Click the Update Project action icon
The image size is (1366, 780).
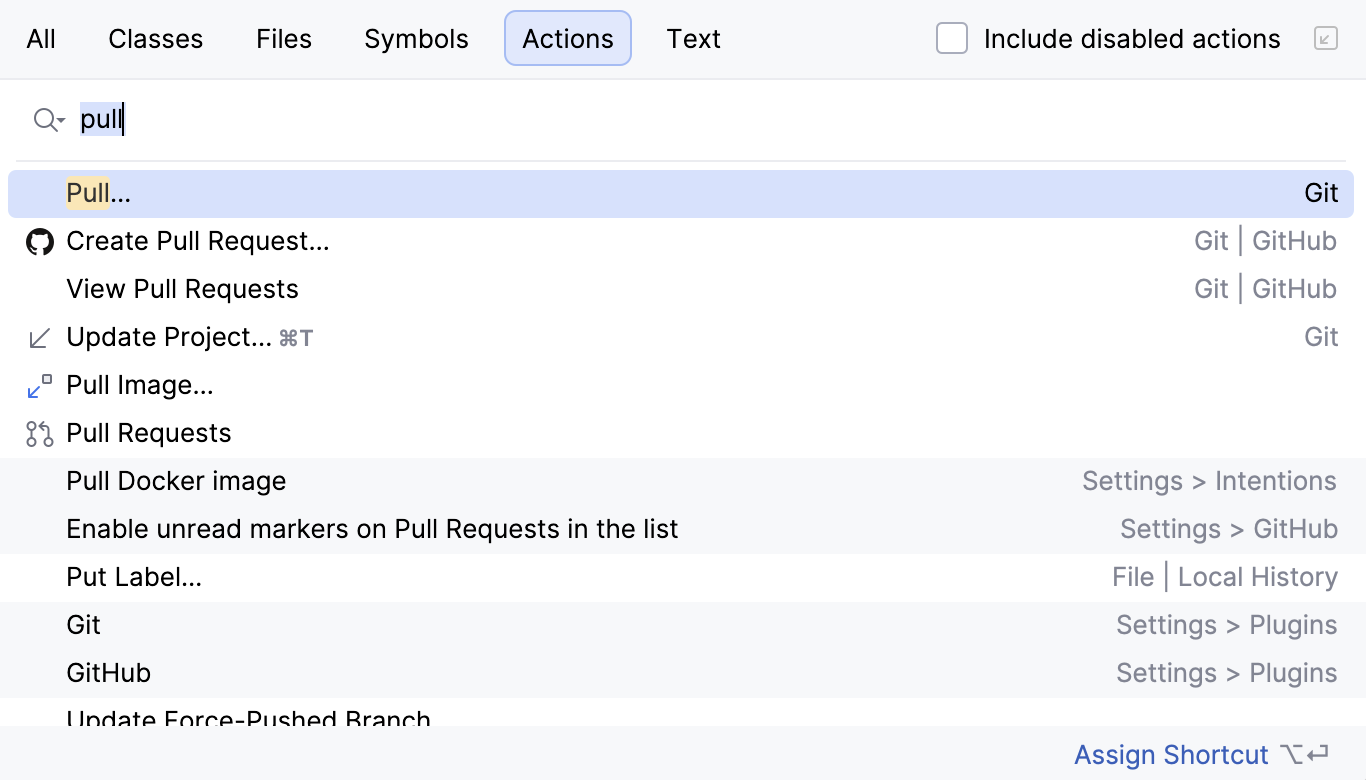39,337
